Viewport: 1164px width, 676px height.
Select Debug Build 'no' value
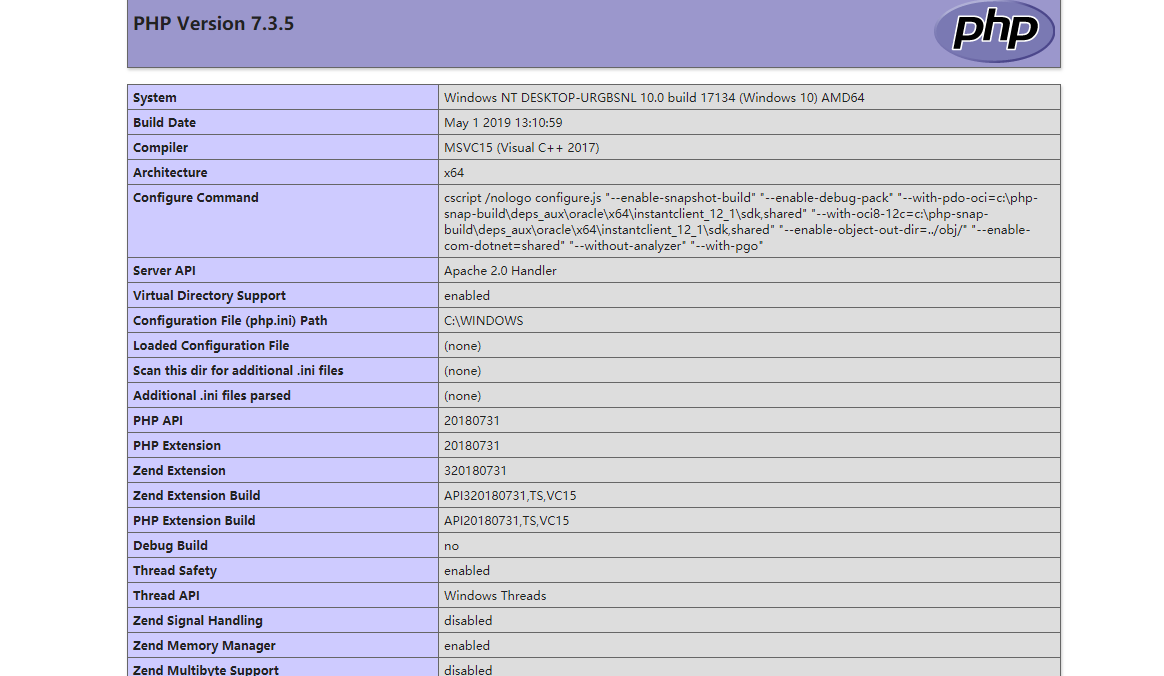pyautogui.click(x=451, y=545)
